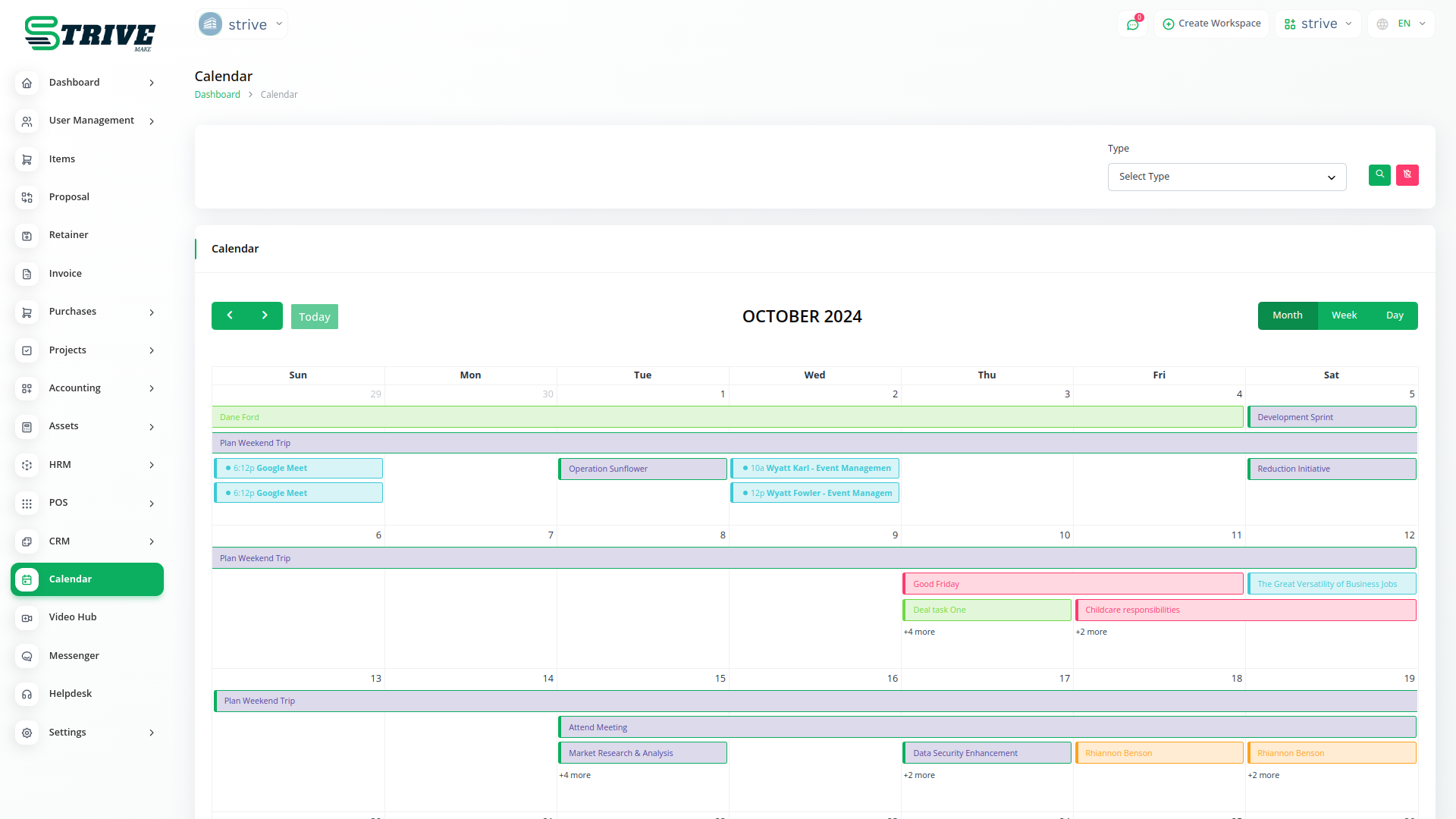Open the EN language dropdown
The height and width of the screenshot is (819, 1456).
pyautogui.click(x=1402, y=24)
